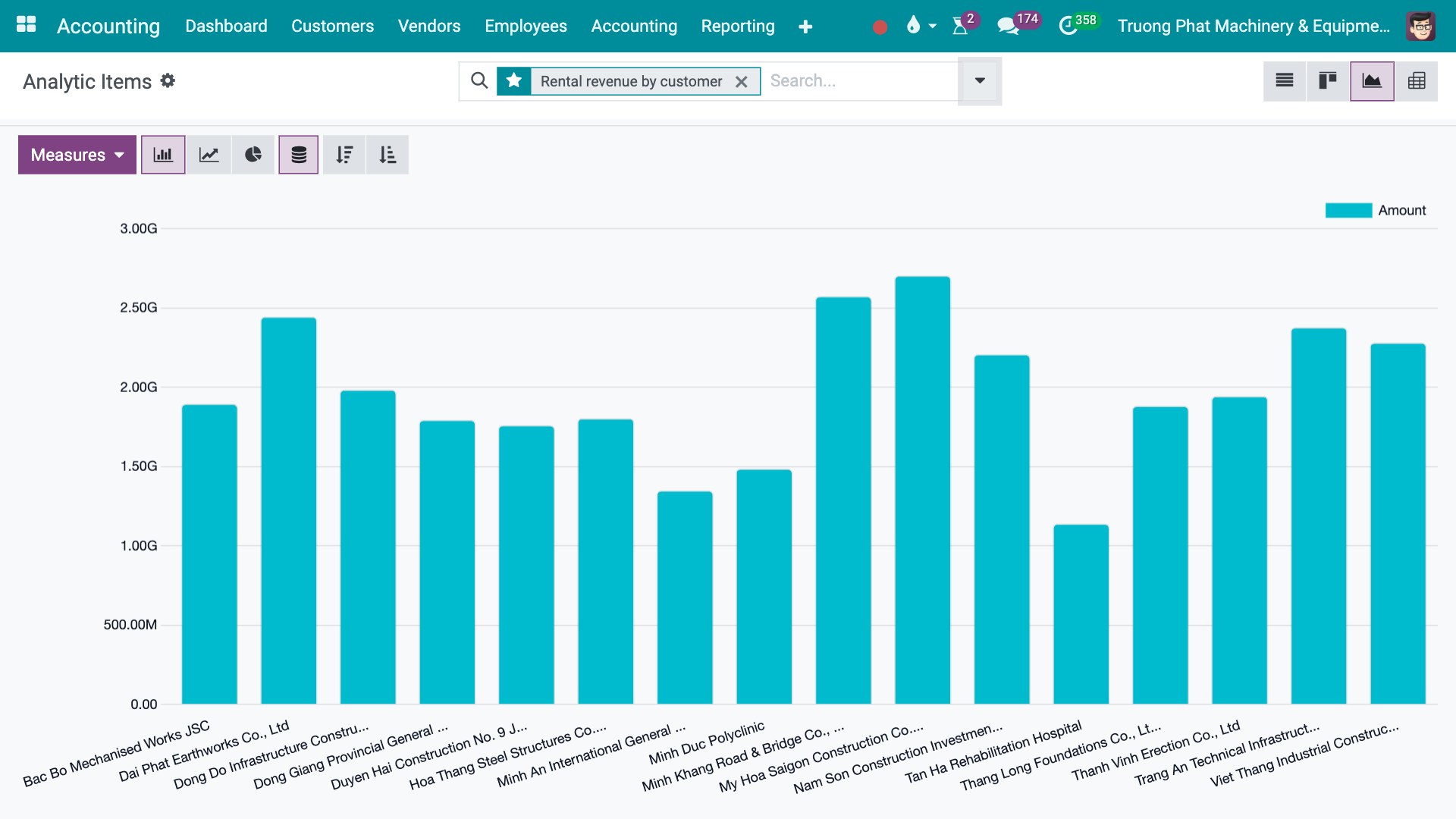Click the My Hoa Saigon Construction bar

point(922,490)
